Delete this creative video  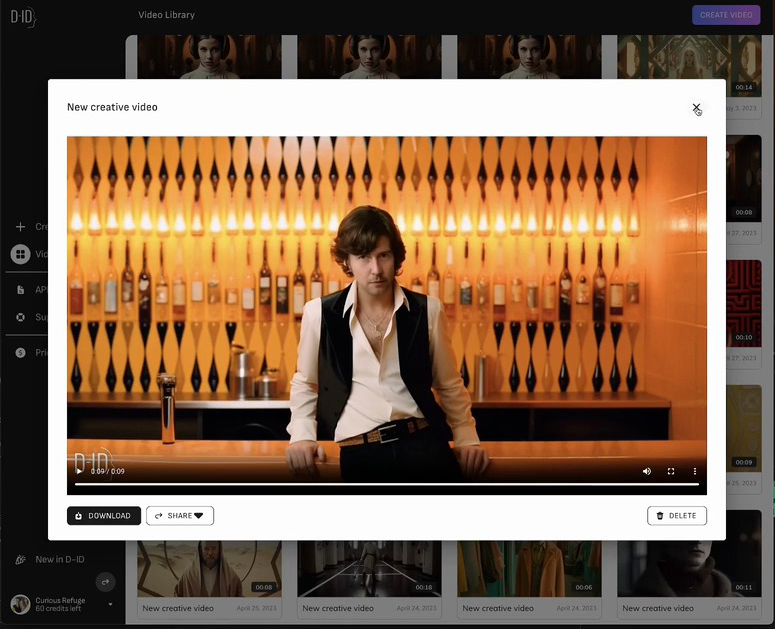pyautogui.click(x=677, y=515)
